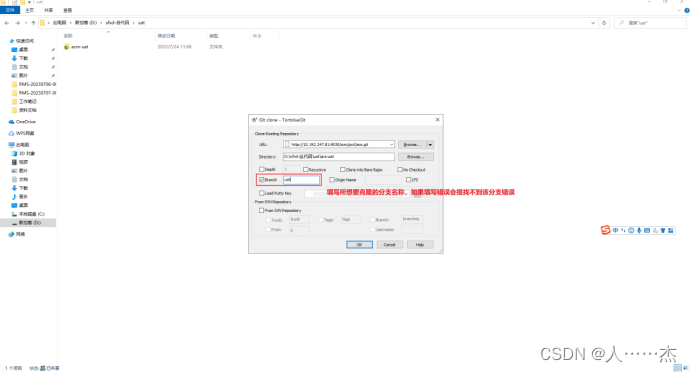Image resolution: width=692 pixels, height=372 pixels.
Task: Click the Forward navigation arrow in Explorer
Action: point(18,23)
